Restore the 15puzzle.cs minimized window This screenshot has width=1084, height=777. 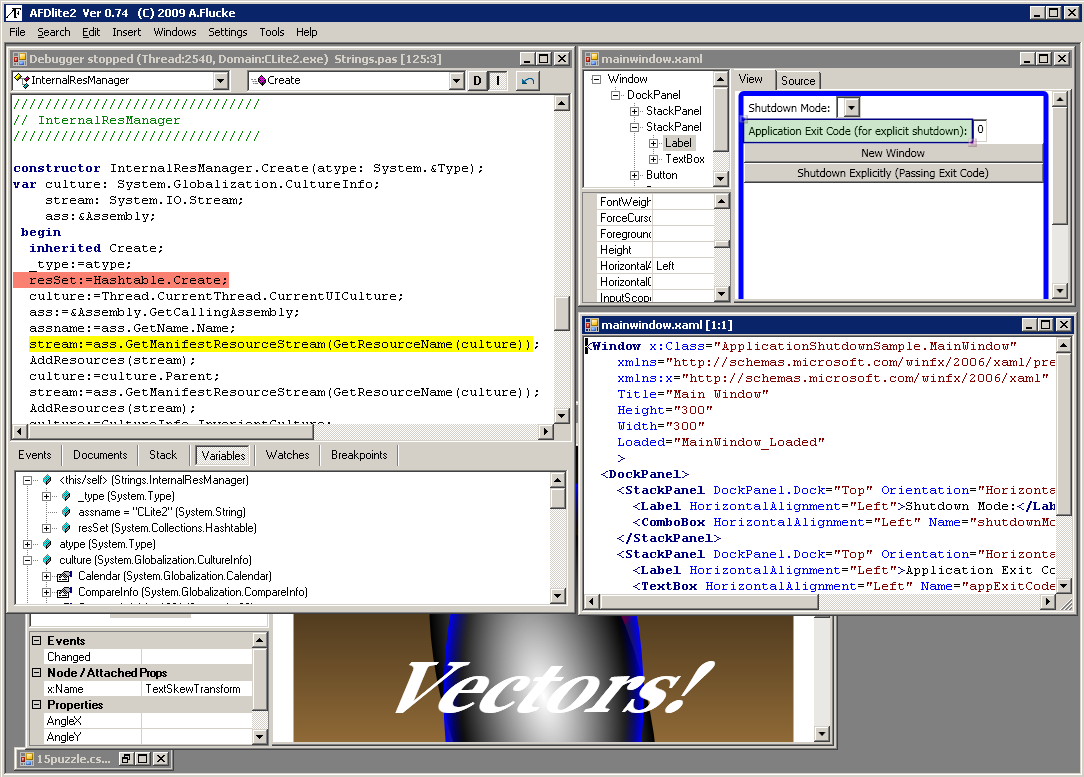tap(127, 759)
